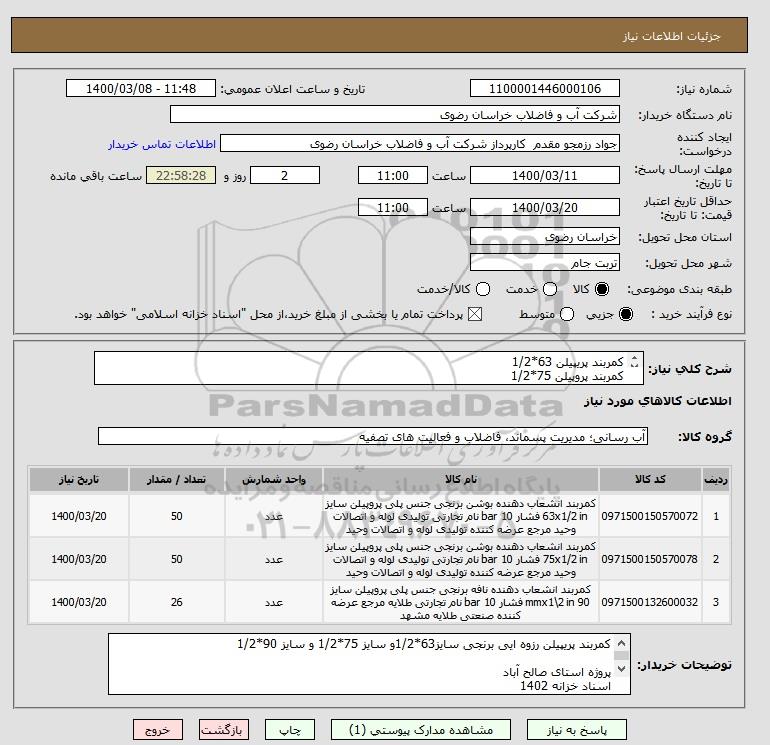Click the تاریخ نیاز column header

79,479
